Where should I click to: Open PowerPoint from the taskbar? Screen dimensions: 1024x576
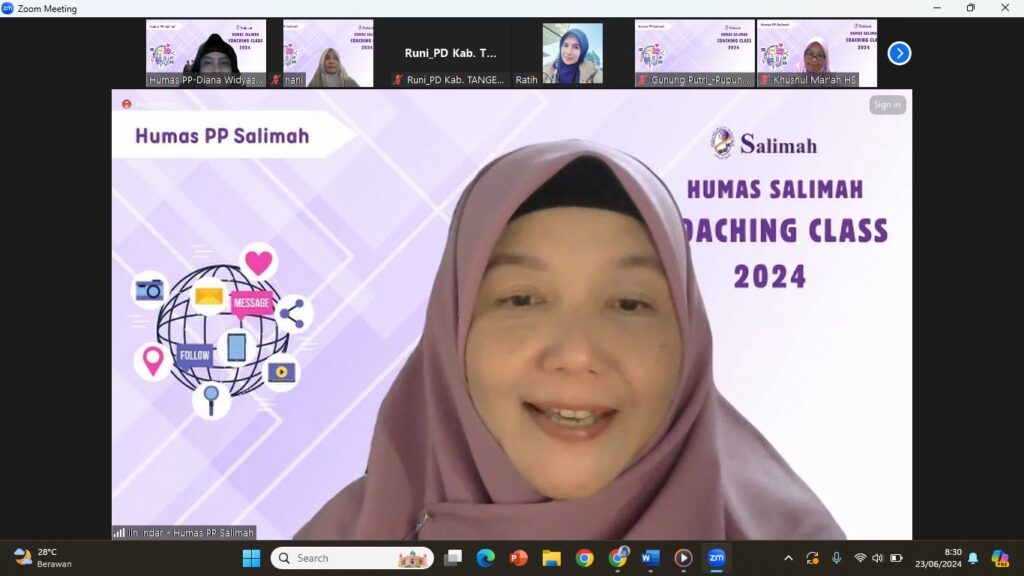(x=519, y=558)
